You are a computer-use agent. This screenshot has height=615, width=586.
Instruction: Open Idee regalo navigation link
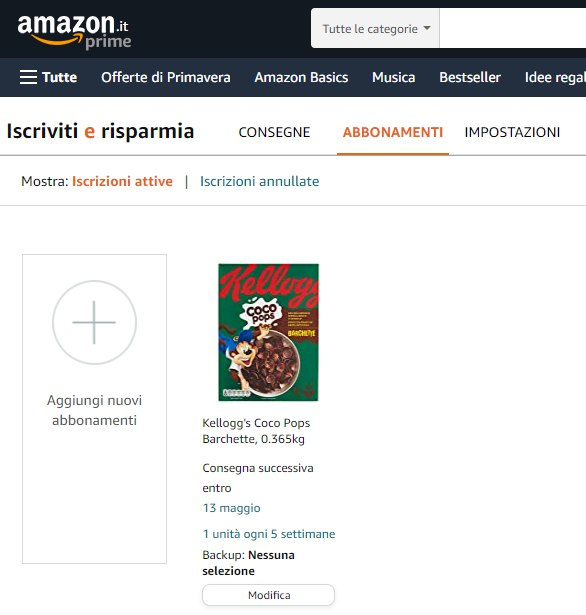click(x=555, y=78)
